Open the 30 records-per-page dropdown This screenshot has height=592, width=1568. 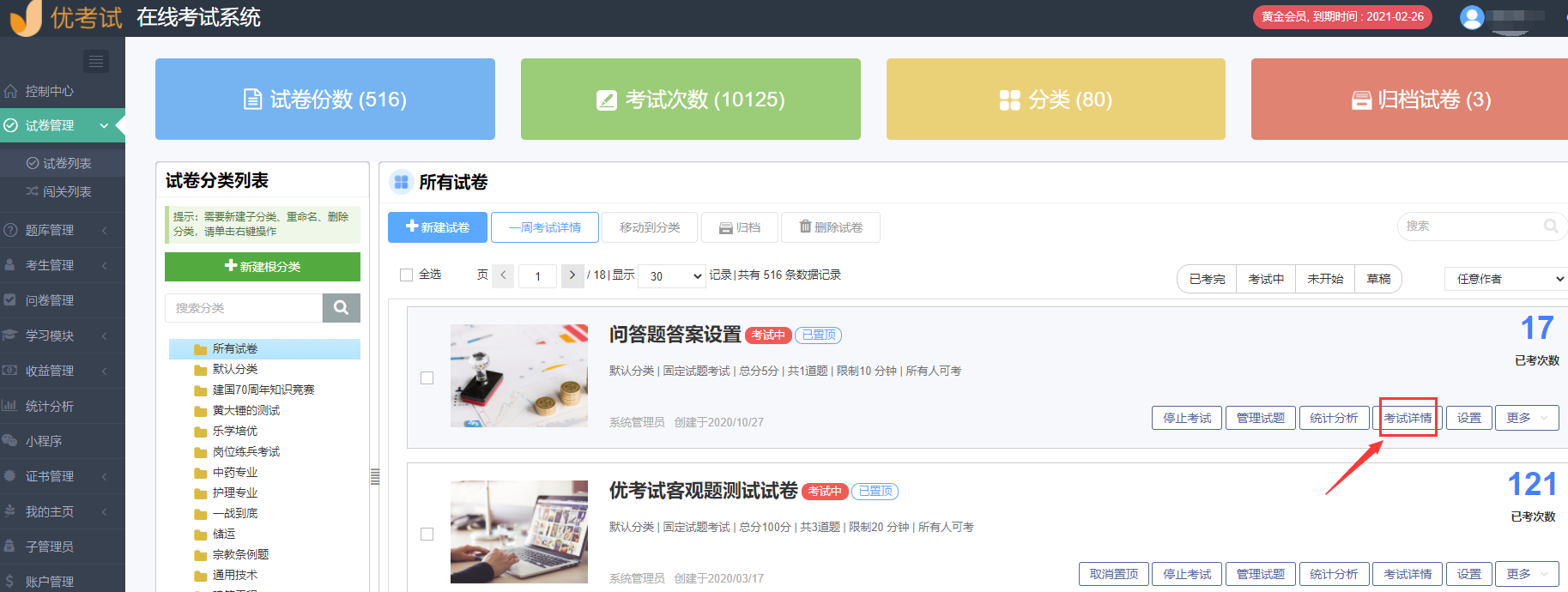pyautogui.click(x=674, y=276)
